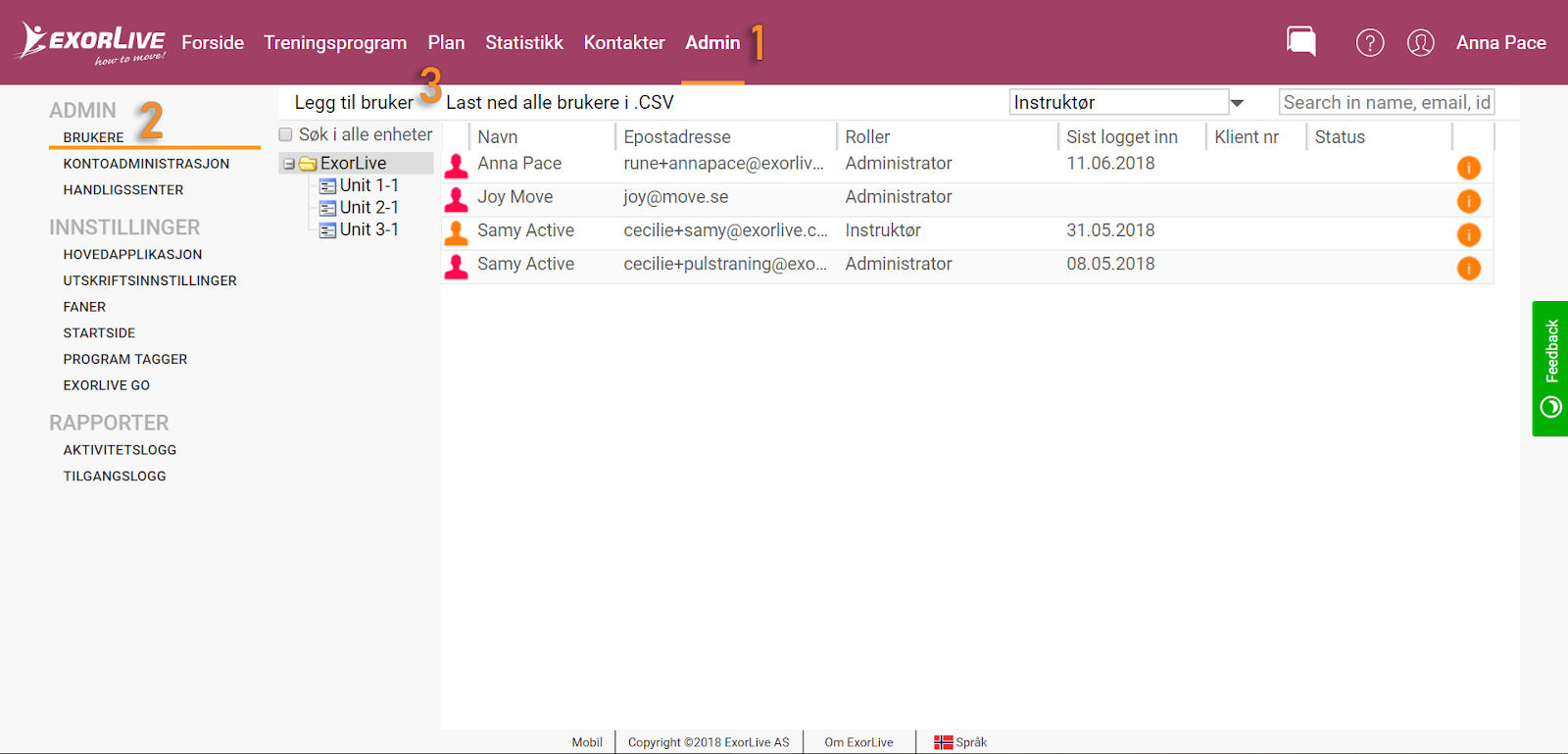This screenshot has height=754, width=1568.
Task: Open Hovedapplikasjon settings
Action: [132, 254]
